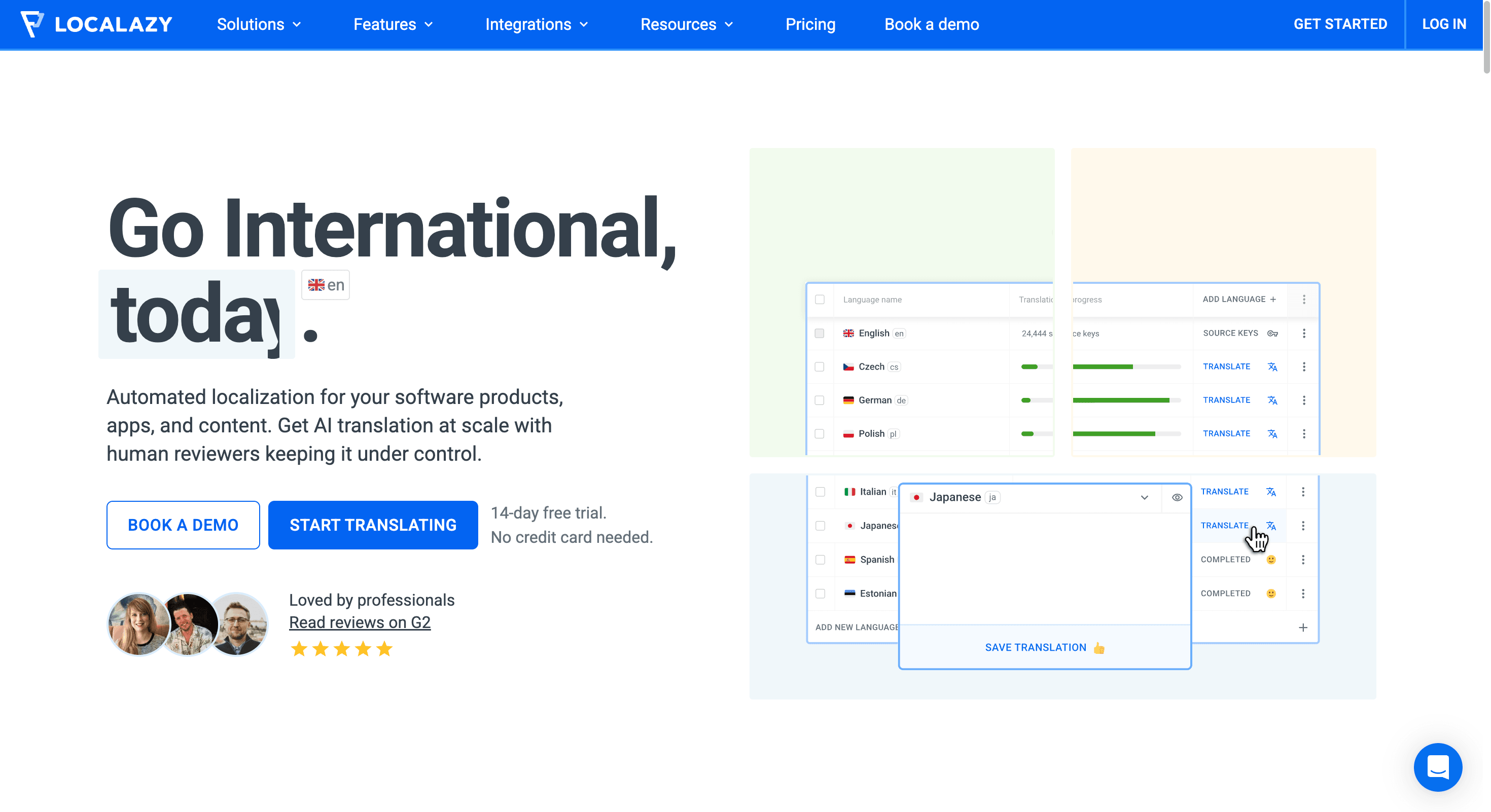This screenshot has width=1491, height=812.
Task: Click the translate icon in German row
Action: (1272, 400)
